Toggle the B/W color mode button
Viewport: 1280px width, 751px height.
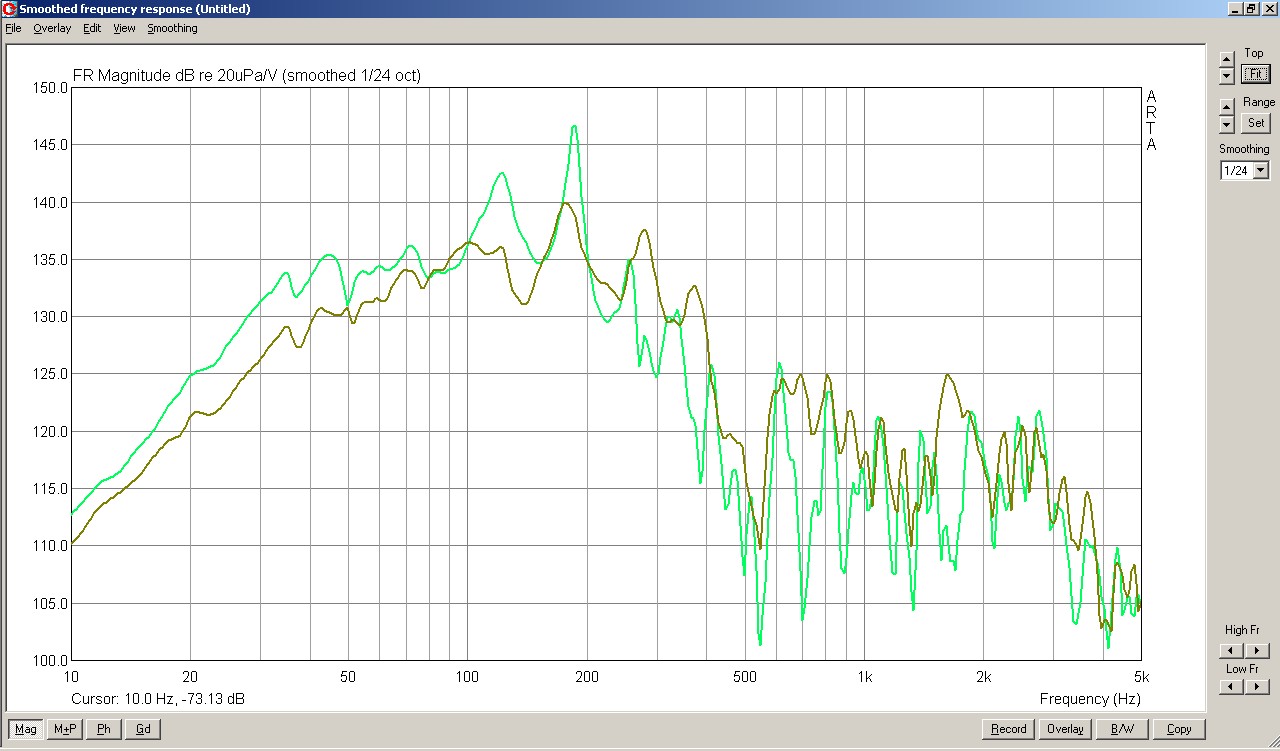click(x=1122, y=729)
